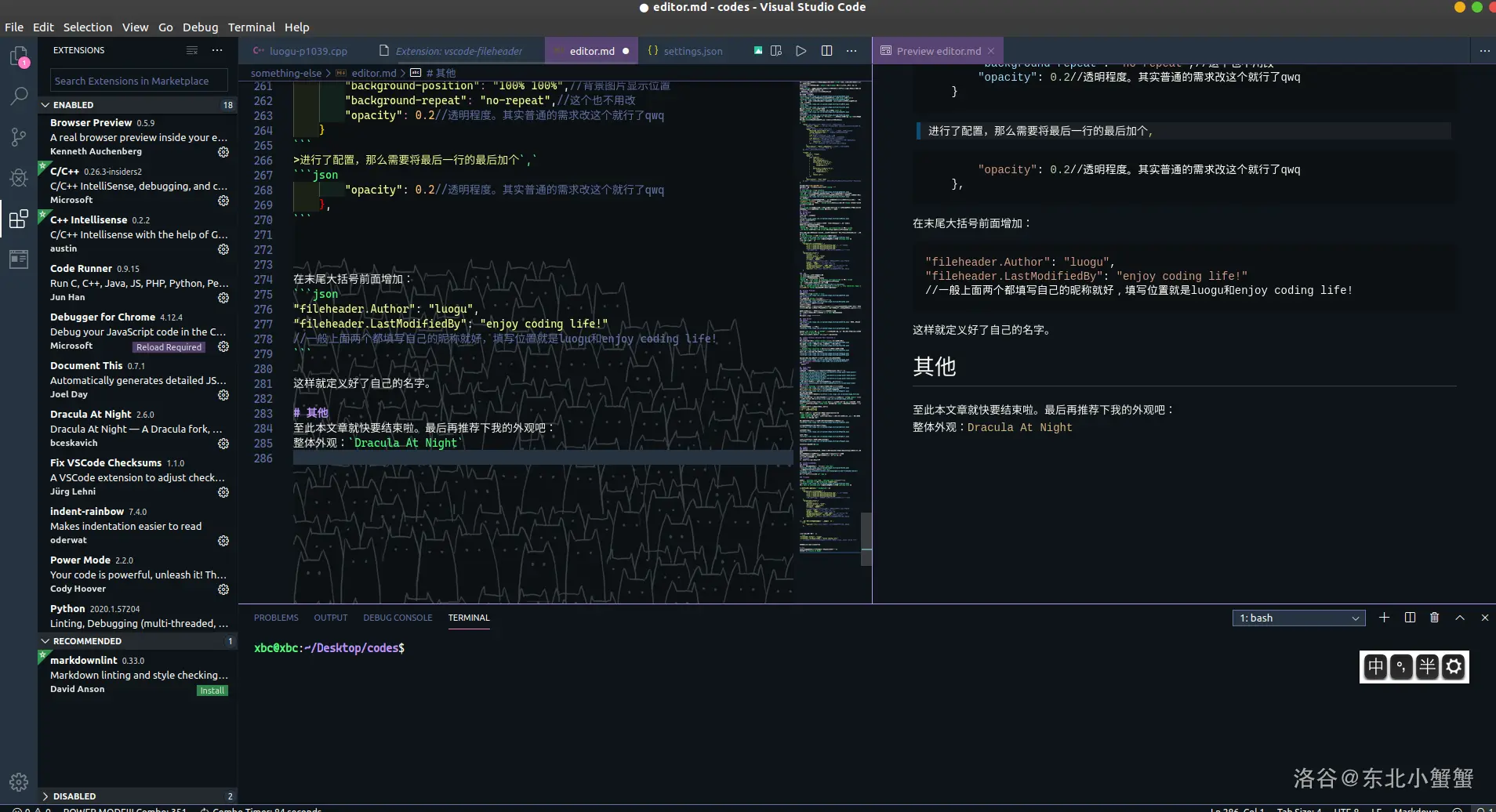The width and height of the screenshot is (1496, 812).
Task: Click the extensions filter list icon
Action: 192,50
